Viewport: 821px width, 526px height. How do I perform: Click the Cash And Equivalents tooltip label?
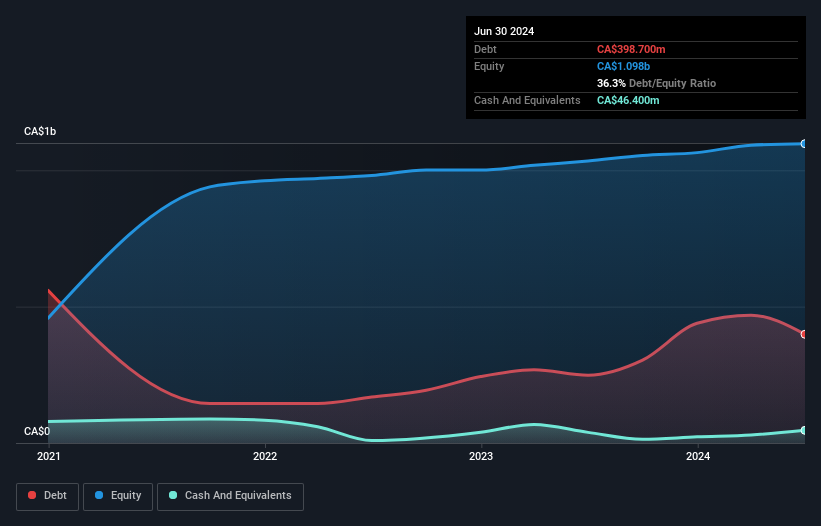coord(527,100)
